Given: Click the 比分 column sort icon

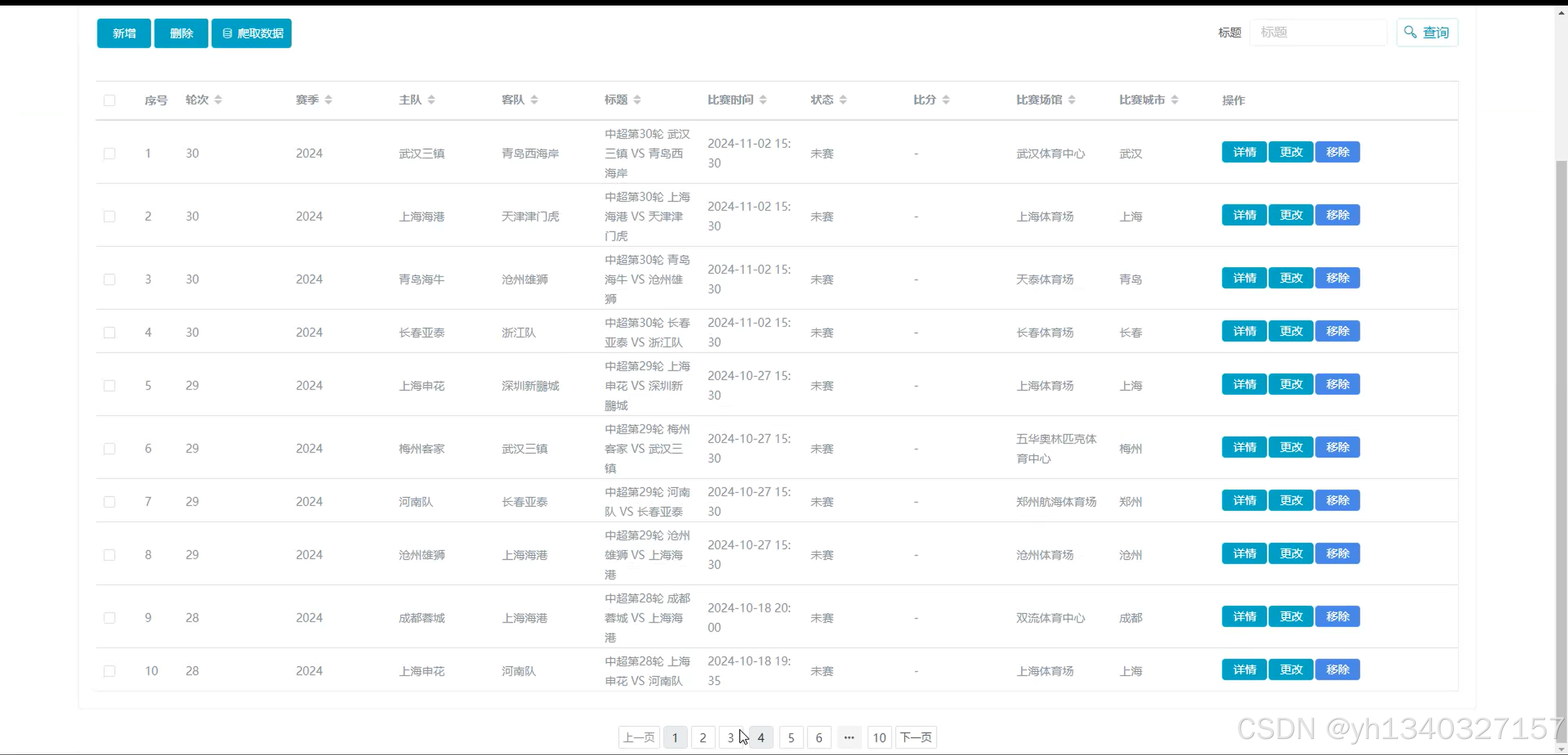Looking at the screenshot, I should (x=945, y=100).
